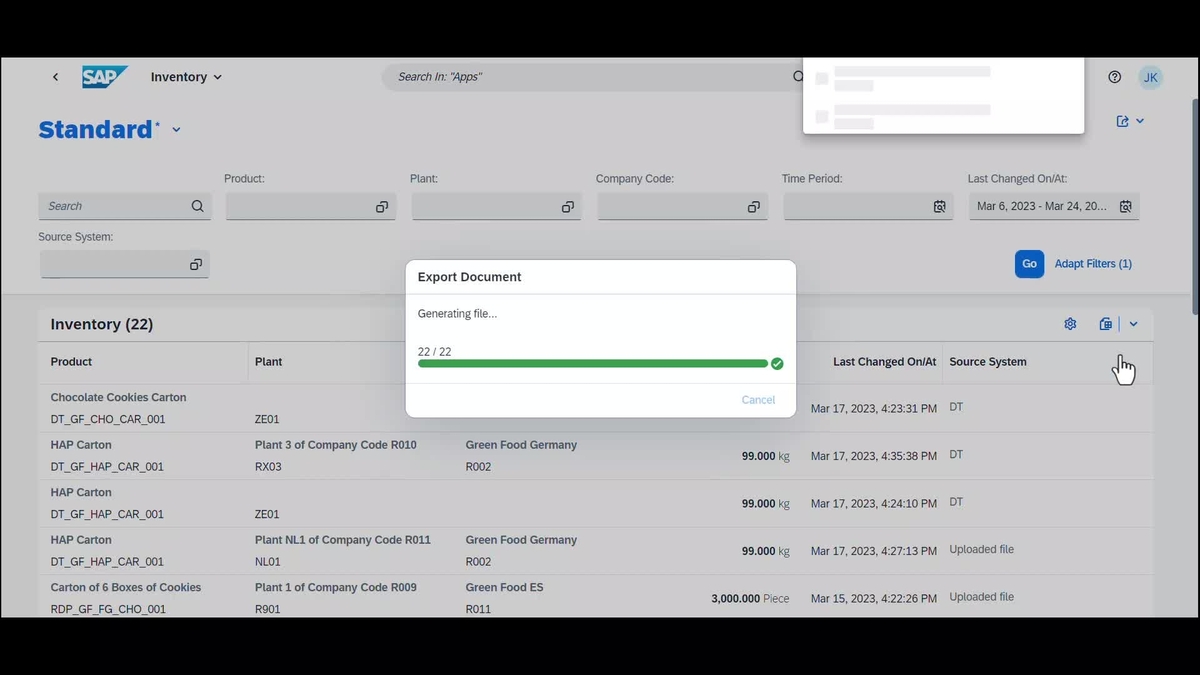1200x675 pixels.
Task: Expand the export options chevron
Action: point(1134,324)
